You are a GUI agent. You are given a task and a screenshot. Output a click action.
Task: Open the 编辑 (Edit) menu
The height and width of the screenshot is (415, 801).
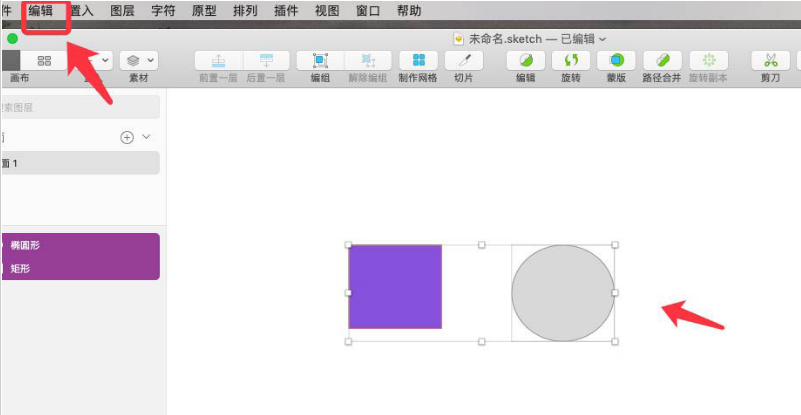click(x=41, y=11)
